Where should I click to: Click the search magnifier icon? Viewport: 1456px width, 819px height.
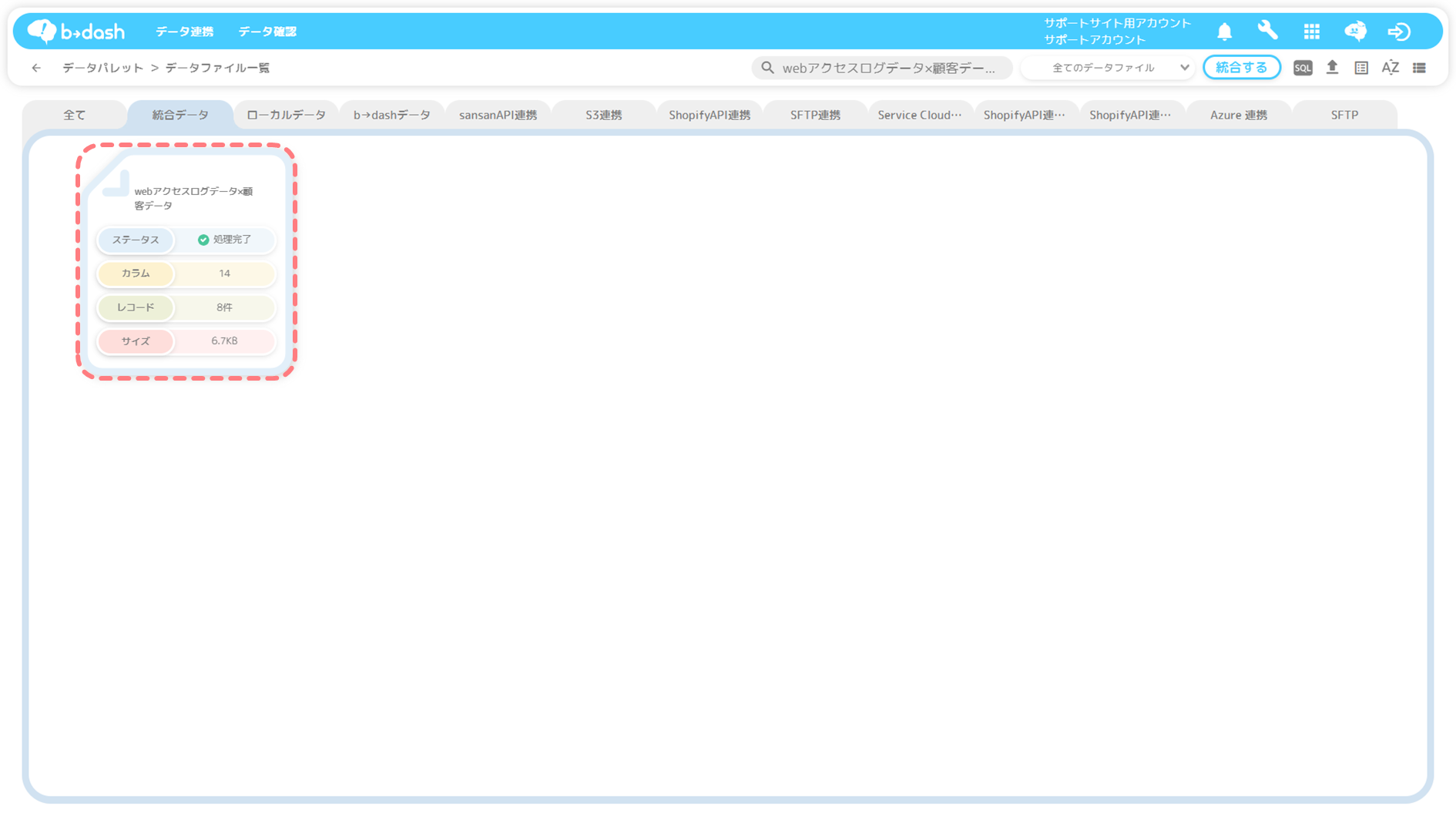tap(767, 68)
